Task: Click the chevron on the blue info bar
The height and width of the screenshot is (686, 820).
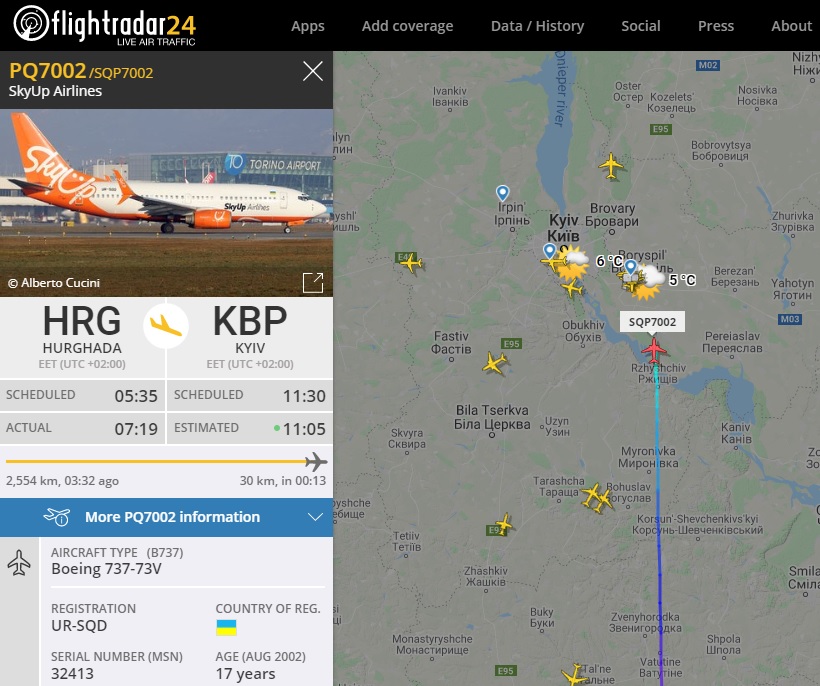Action: 315,517
